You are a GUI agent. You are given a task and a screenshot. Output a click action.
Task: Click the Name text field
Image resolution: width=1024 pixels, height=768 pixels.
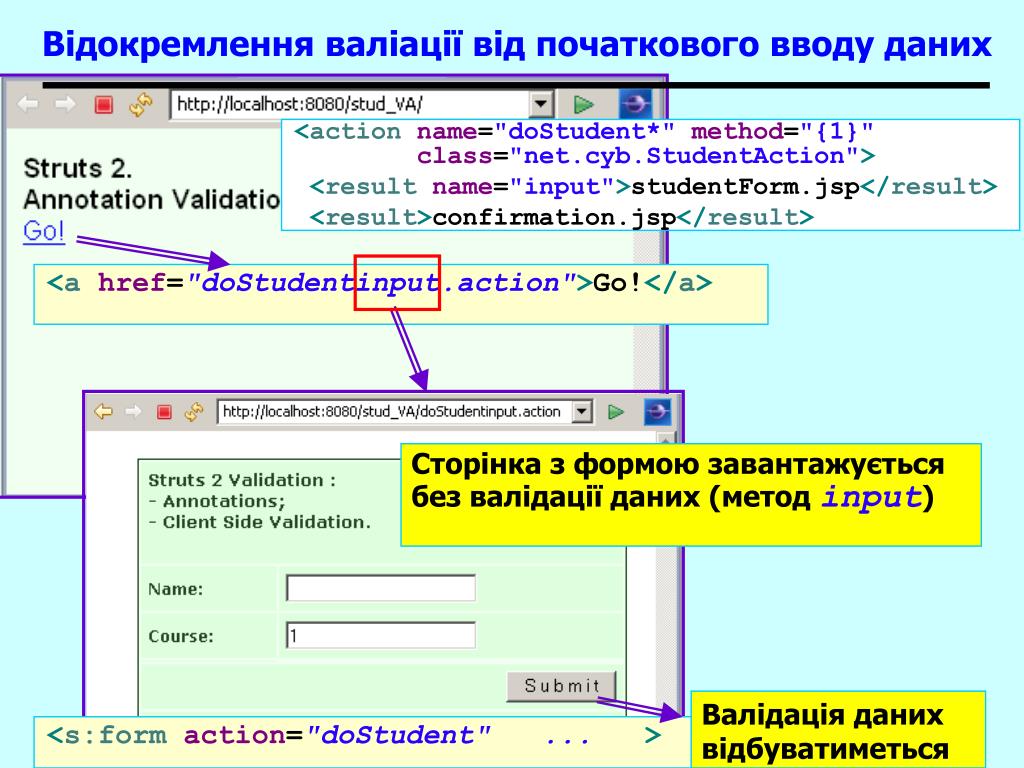click(x=381, y=588)
